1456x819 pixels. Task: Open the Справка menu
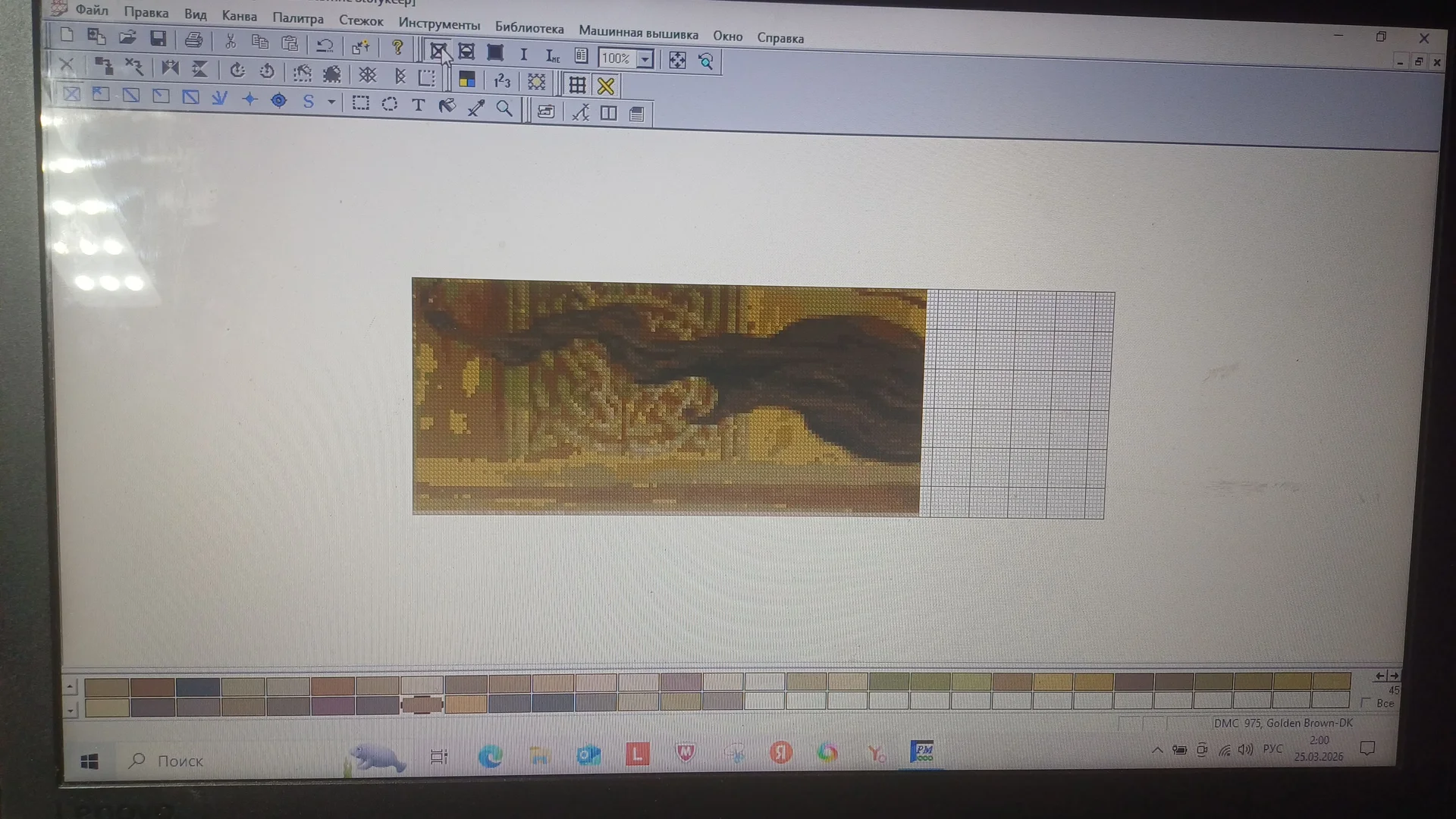(780, 38)
